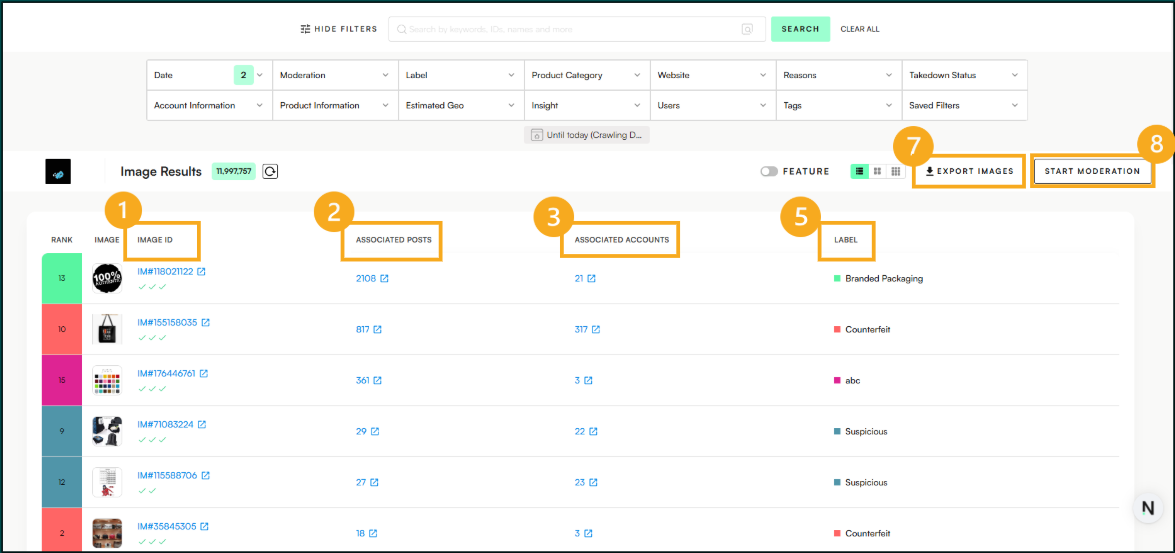The width and height of the screenshot is (1175, 553).
Task: Click the LABEL column header
Action: coord(846,240)
